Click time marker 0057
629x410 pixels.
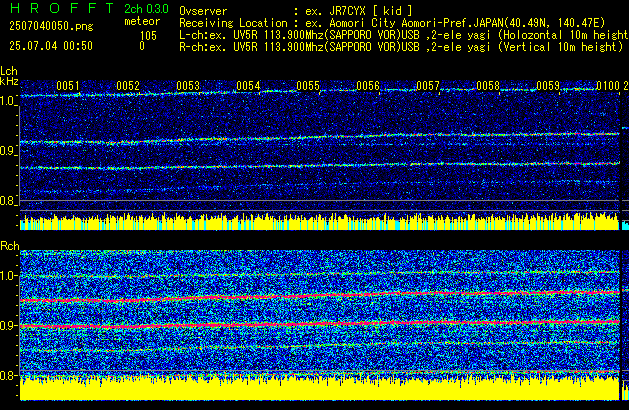pos(428,86)
